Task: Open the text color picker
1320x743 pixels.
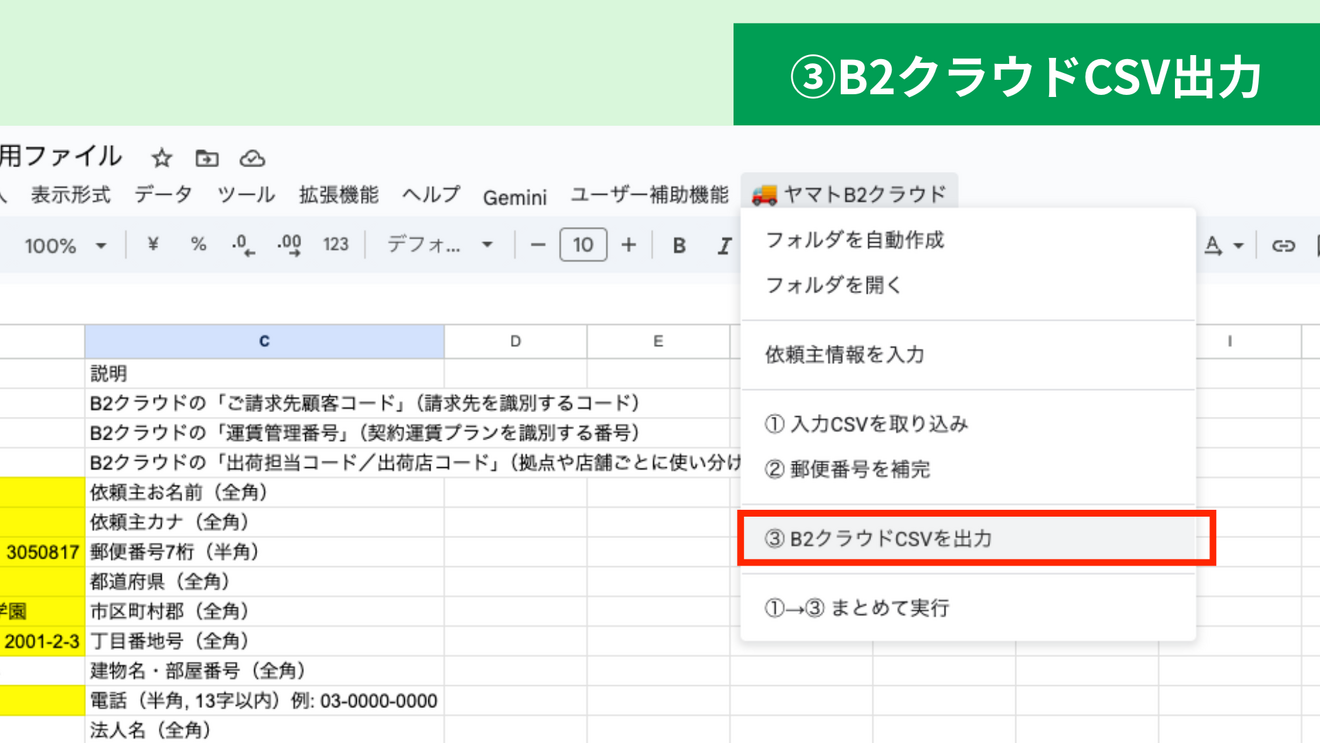Action: pyautogui.click(x=1223, y=245)
